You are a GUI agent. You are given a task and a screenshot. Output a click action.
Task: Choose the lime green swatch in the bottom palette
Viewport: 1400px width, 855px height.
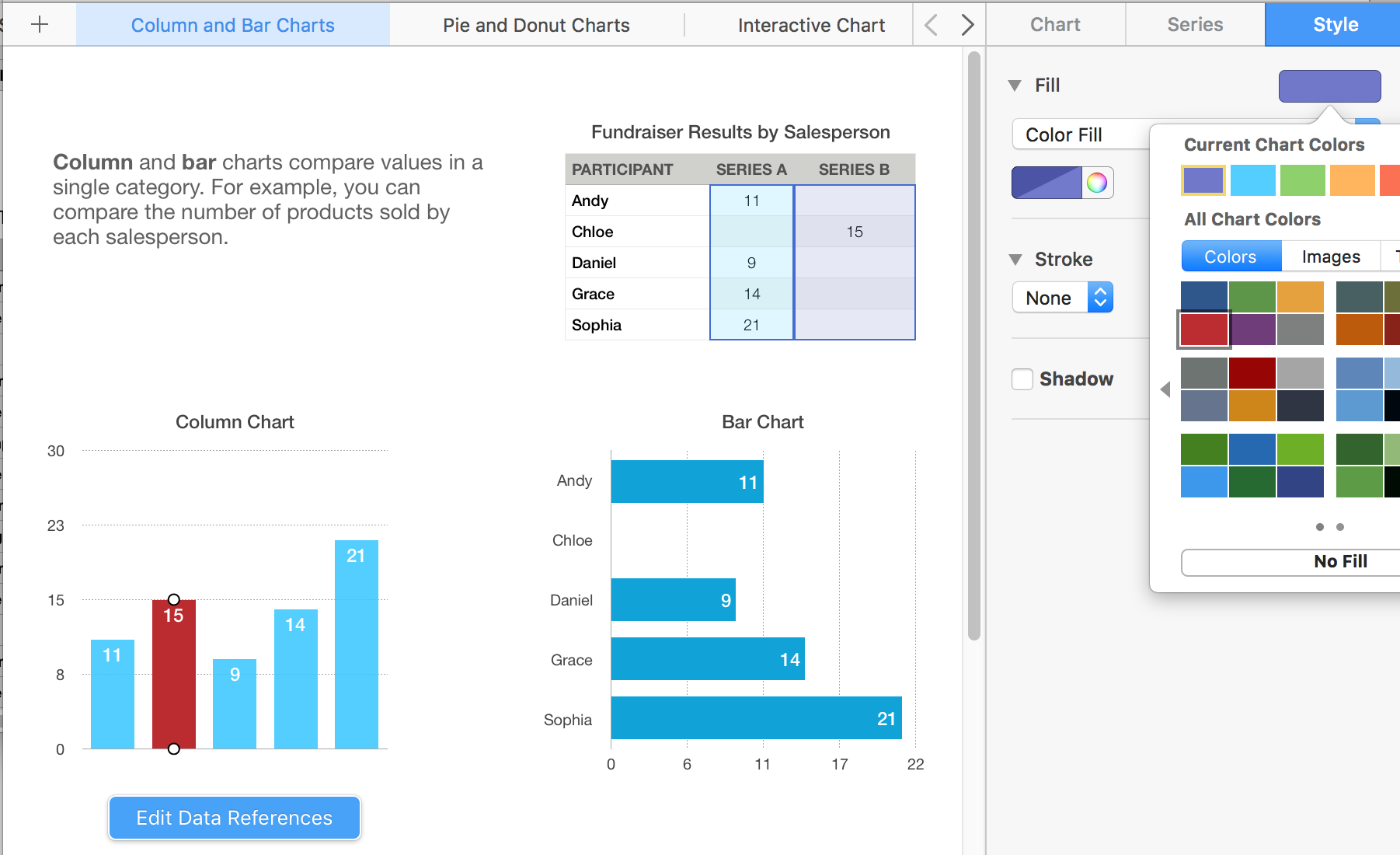point(1301,449)
